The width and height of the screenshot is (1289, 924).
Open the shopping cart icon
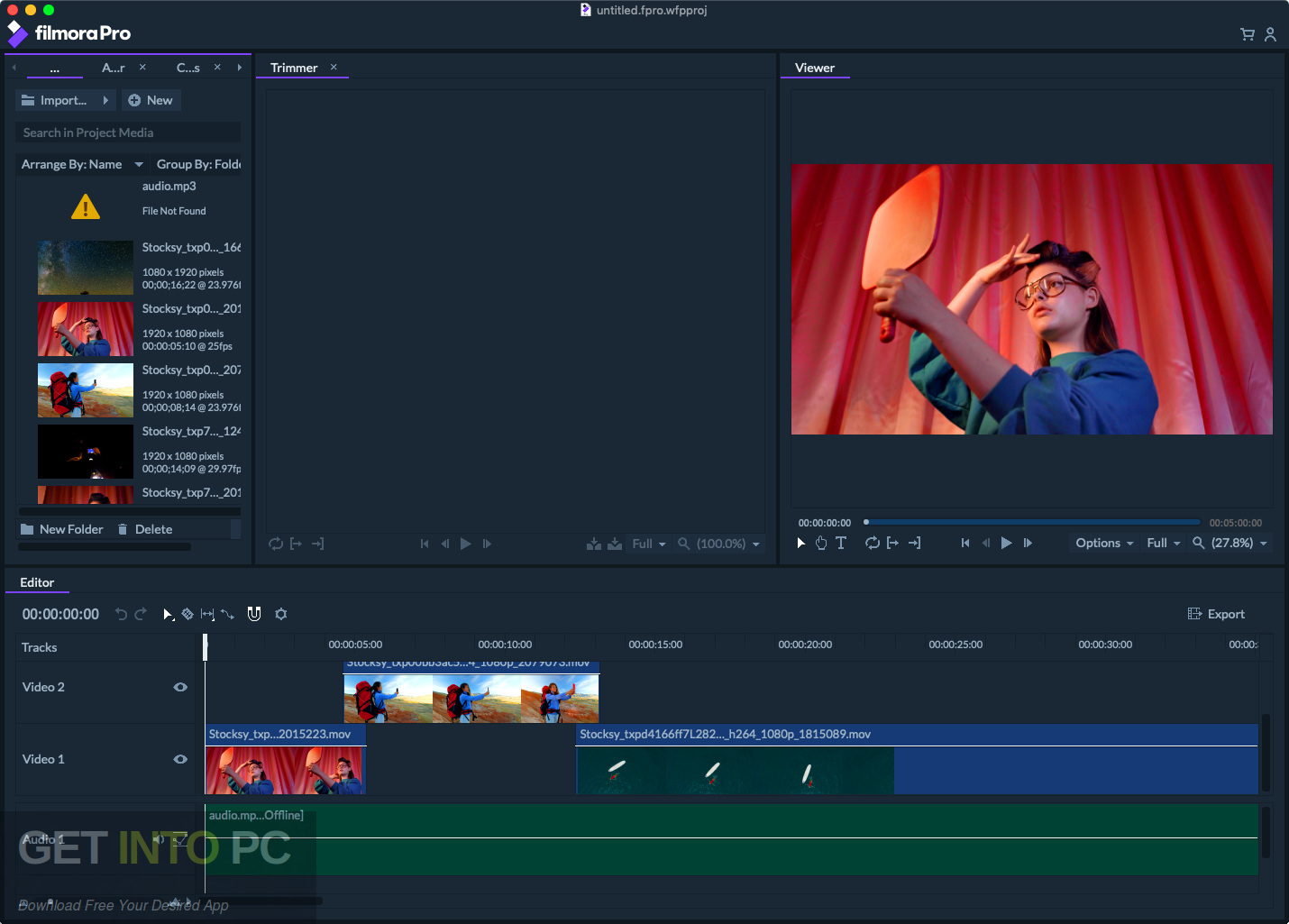point(1248,34)
